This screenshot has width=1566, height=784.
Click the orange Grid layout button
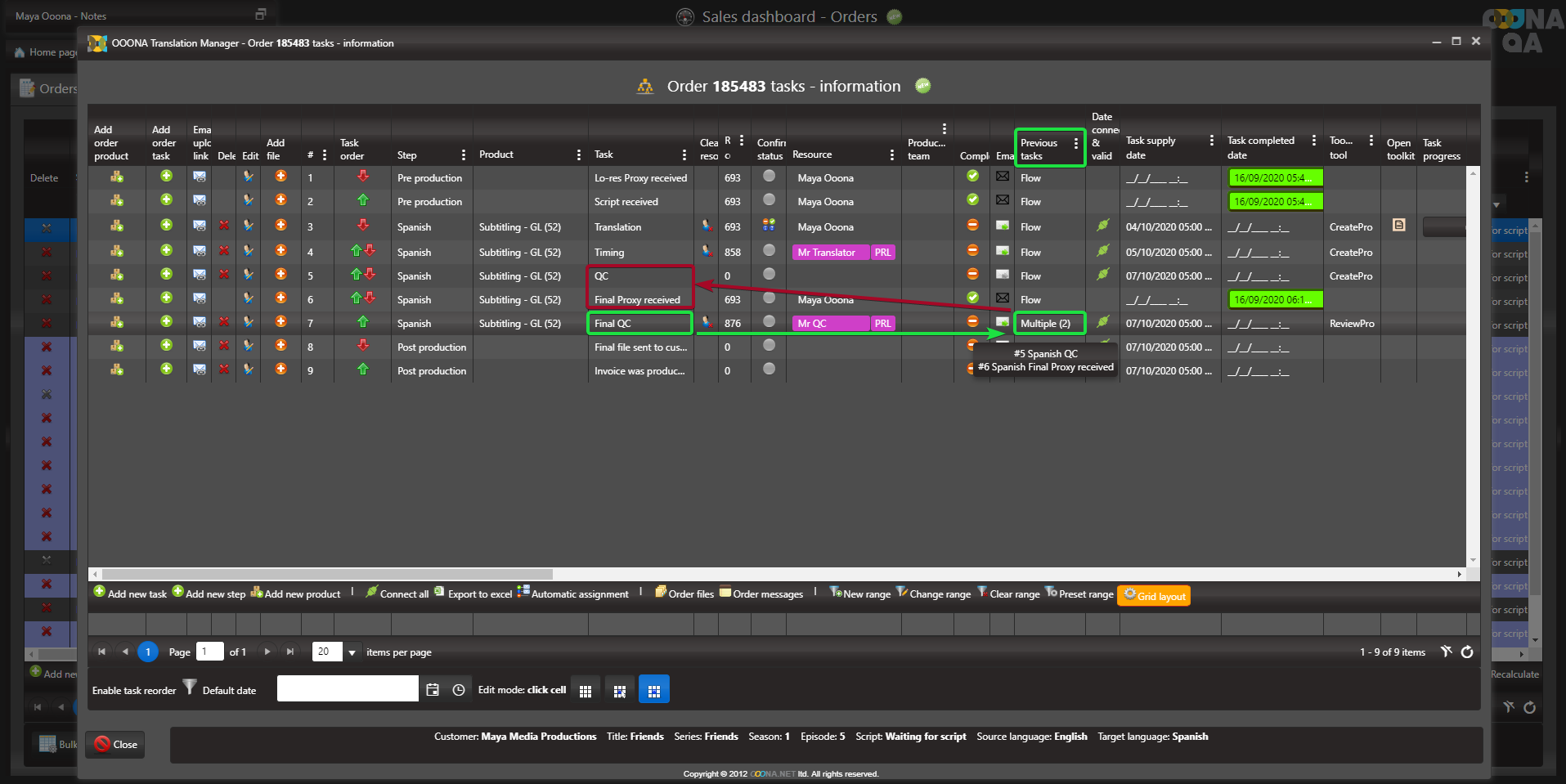click(1153, 596)
